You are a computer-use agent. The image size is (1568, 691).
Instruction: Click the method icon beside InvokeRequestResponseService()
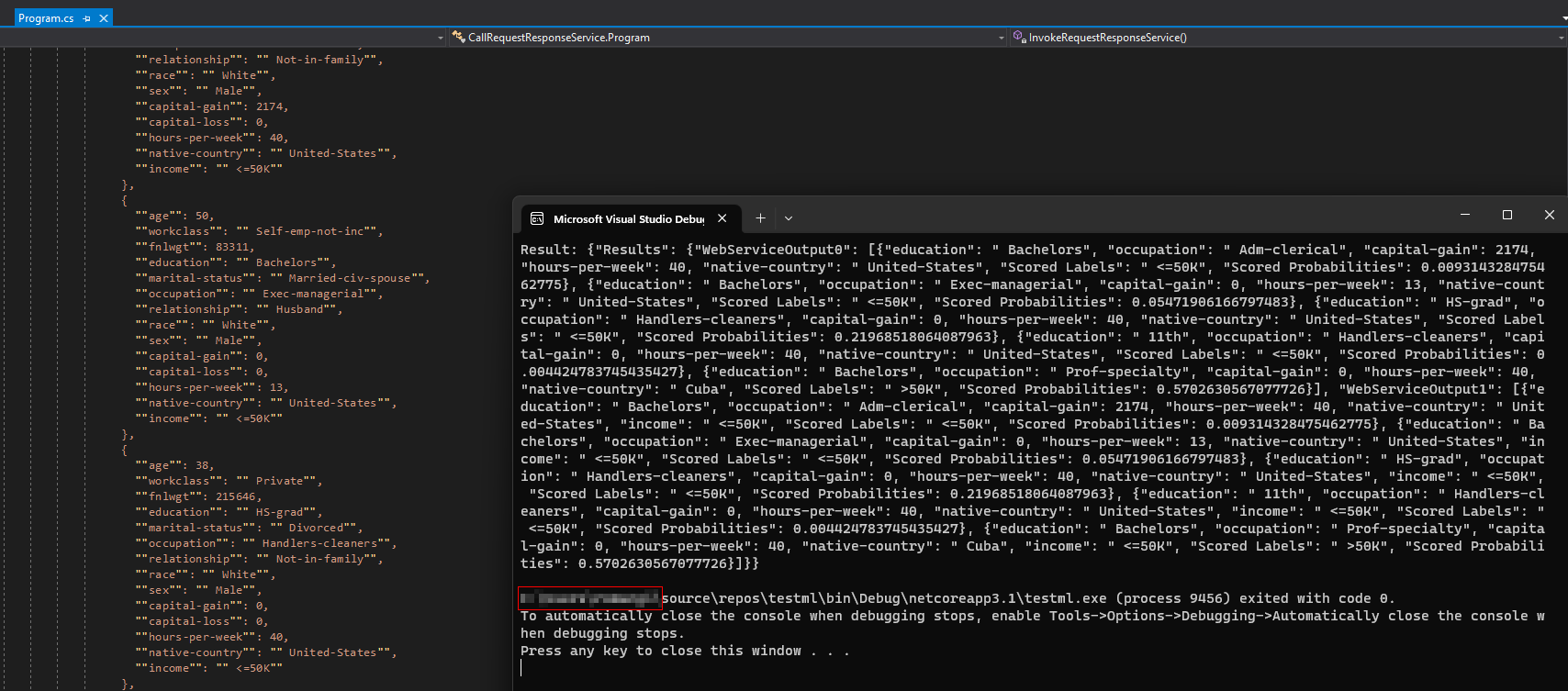click(x=1019, y=38)
